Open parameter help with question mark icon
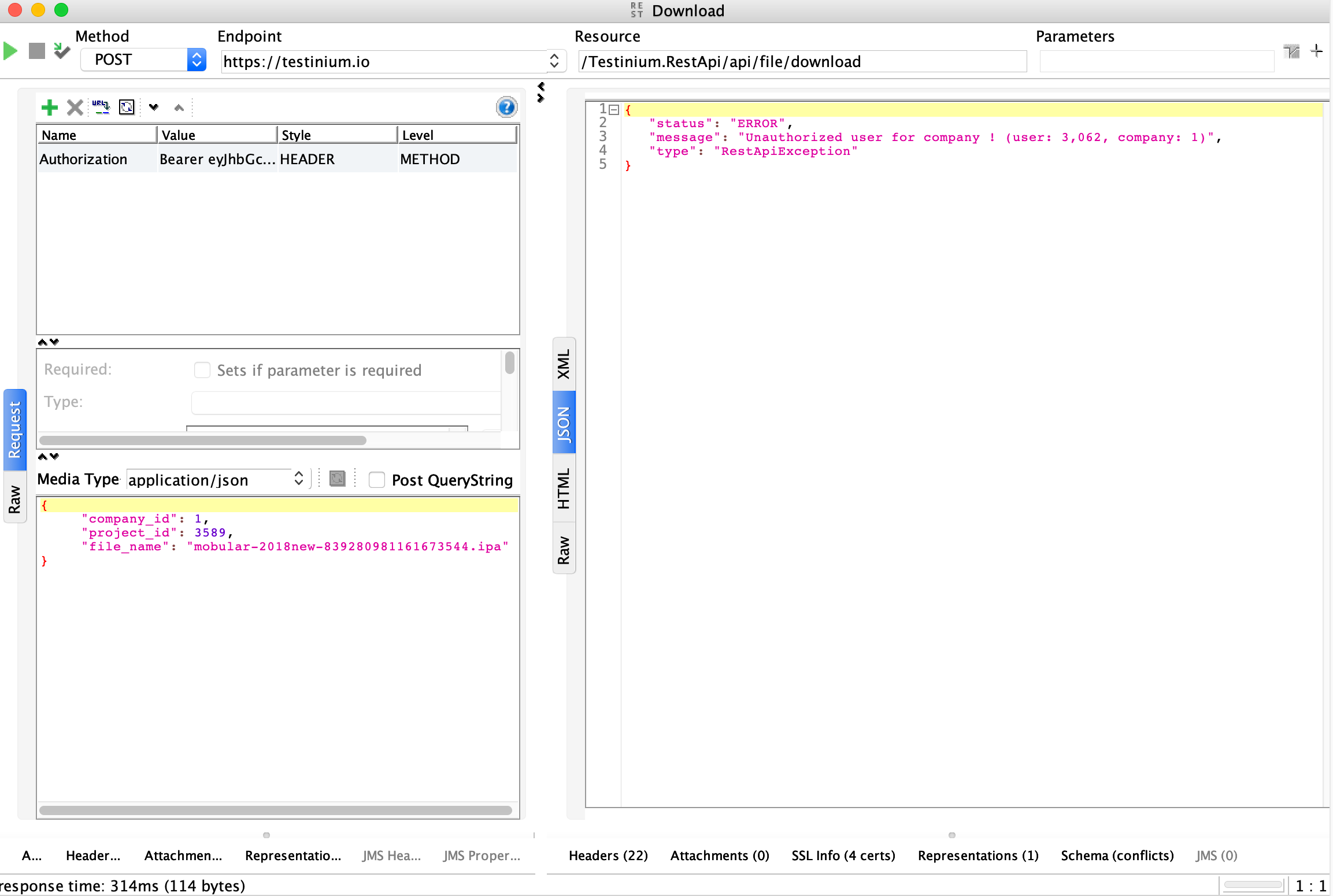The height and width of the screenshot is (896, 1333). tap(506, 107)
